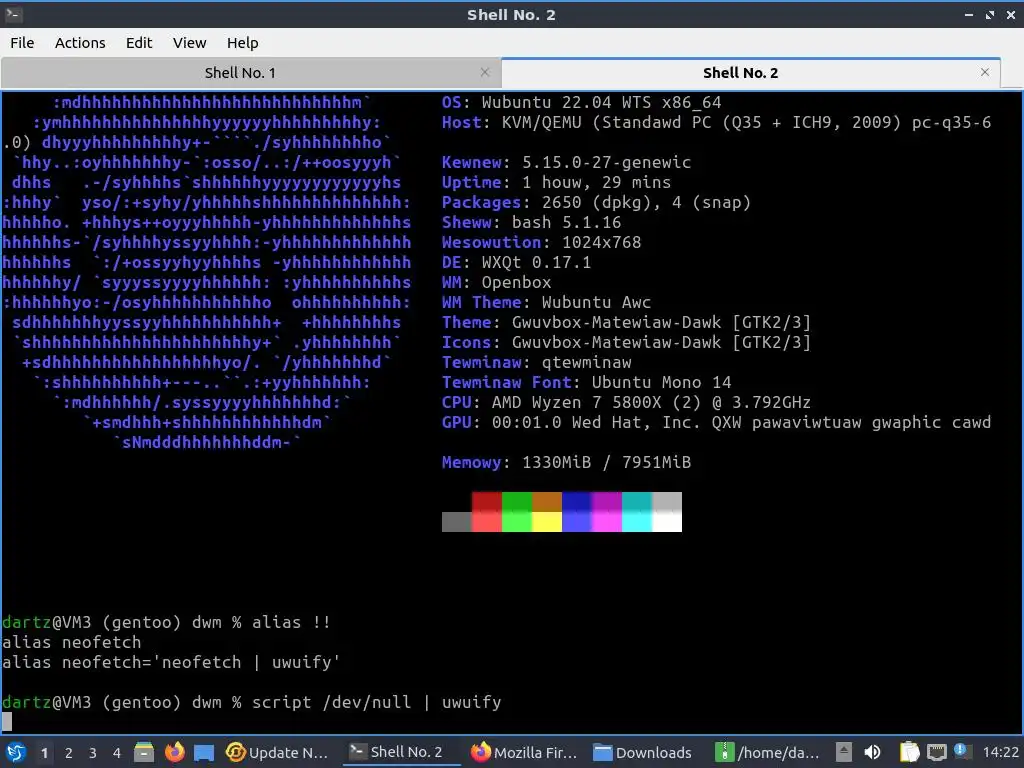Click the dark blue color block
Screen dimensions: 1024x768
(x=577, y=502)
